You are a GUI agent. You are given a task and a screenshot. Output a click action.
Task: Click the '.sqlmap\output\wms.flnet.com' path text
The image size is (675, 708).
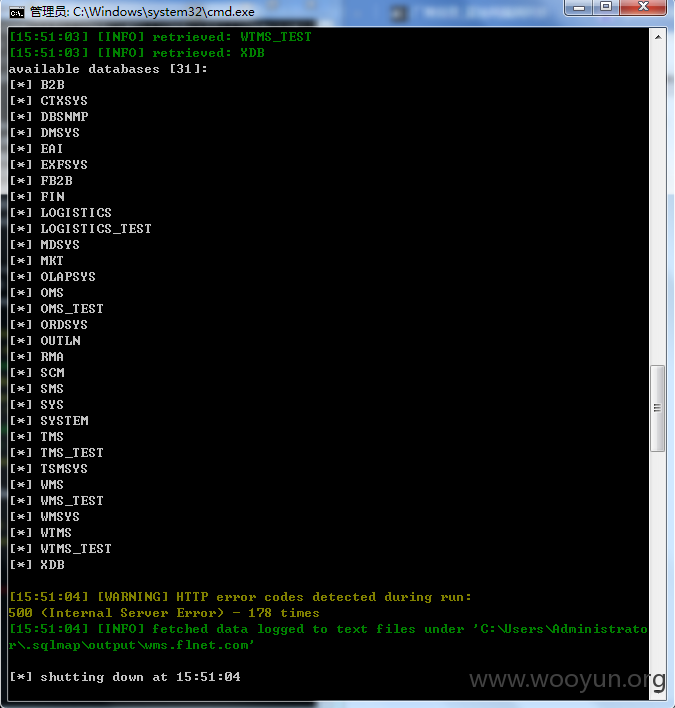point(136,645)
